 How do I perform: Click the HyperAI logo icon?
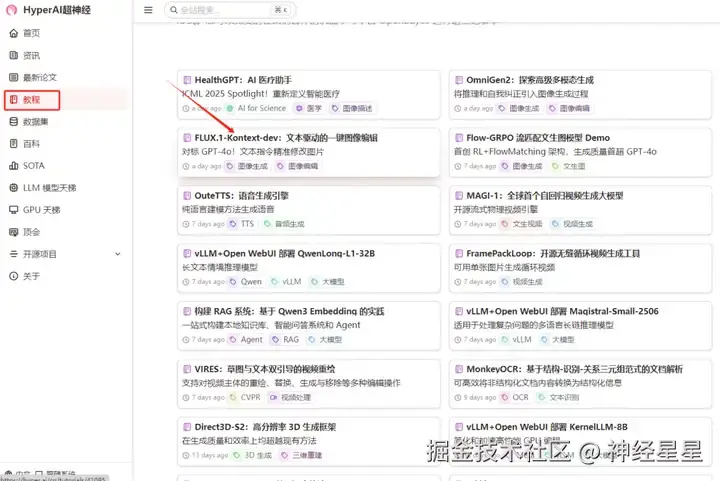pyautogui.click(x=12, y=10)
